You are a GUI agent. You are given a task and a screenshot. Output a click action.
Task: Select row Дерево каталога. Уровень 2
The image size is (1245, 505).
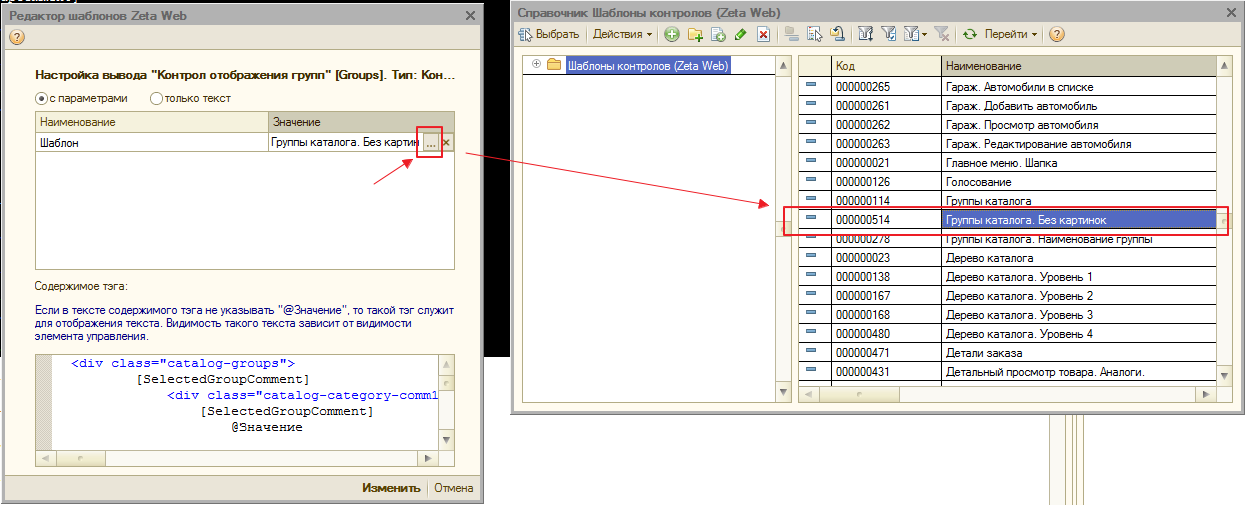(1007, 296)
